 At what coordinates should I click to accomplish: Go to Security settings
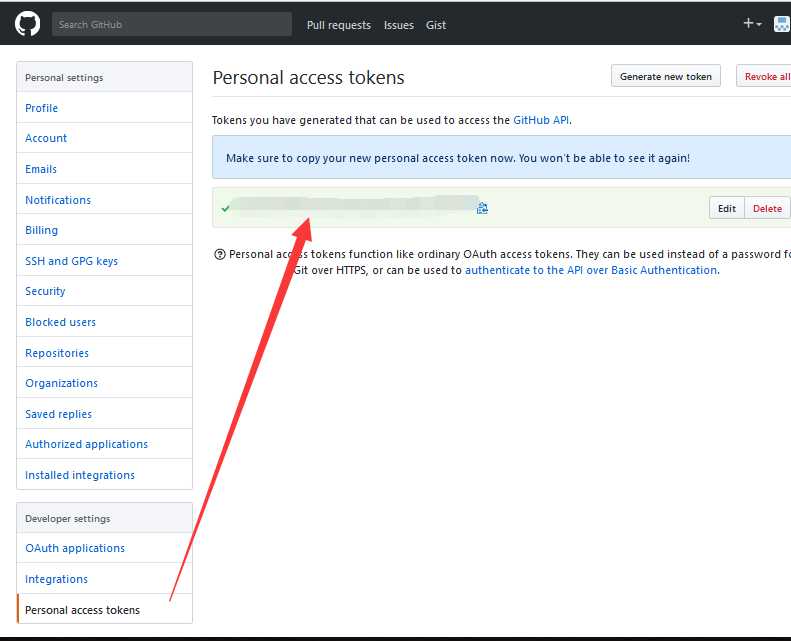click(x=104, y=291)
